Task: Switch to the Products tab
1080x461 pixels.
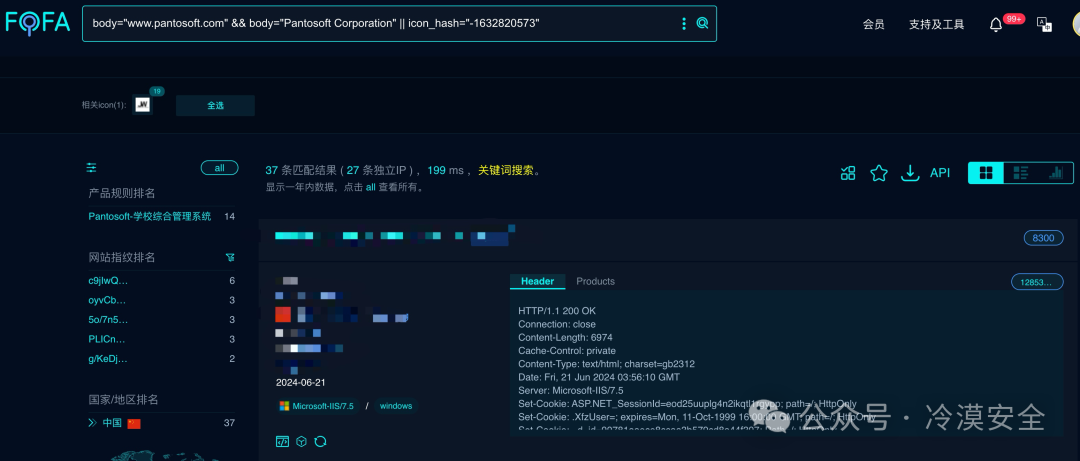Action: (595, 281)
